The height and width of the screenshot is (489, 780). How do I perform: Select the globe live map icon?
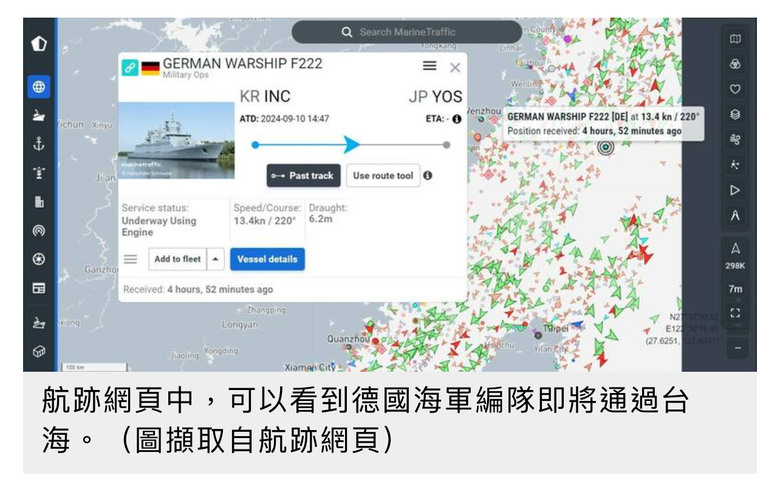(x=39, y=87)
